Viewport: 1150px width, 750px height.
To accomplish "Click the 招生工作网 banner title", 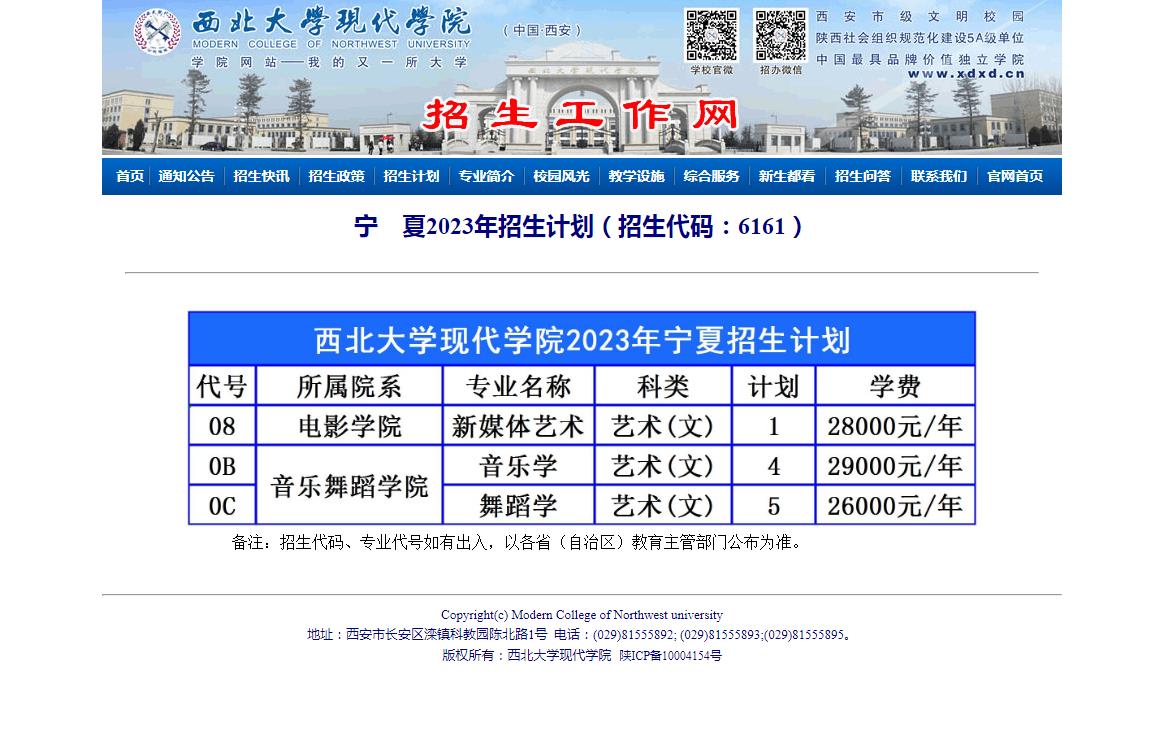I will pos(580,115).
